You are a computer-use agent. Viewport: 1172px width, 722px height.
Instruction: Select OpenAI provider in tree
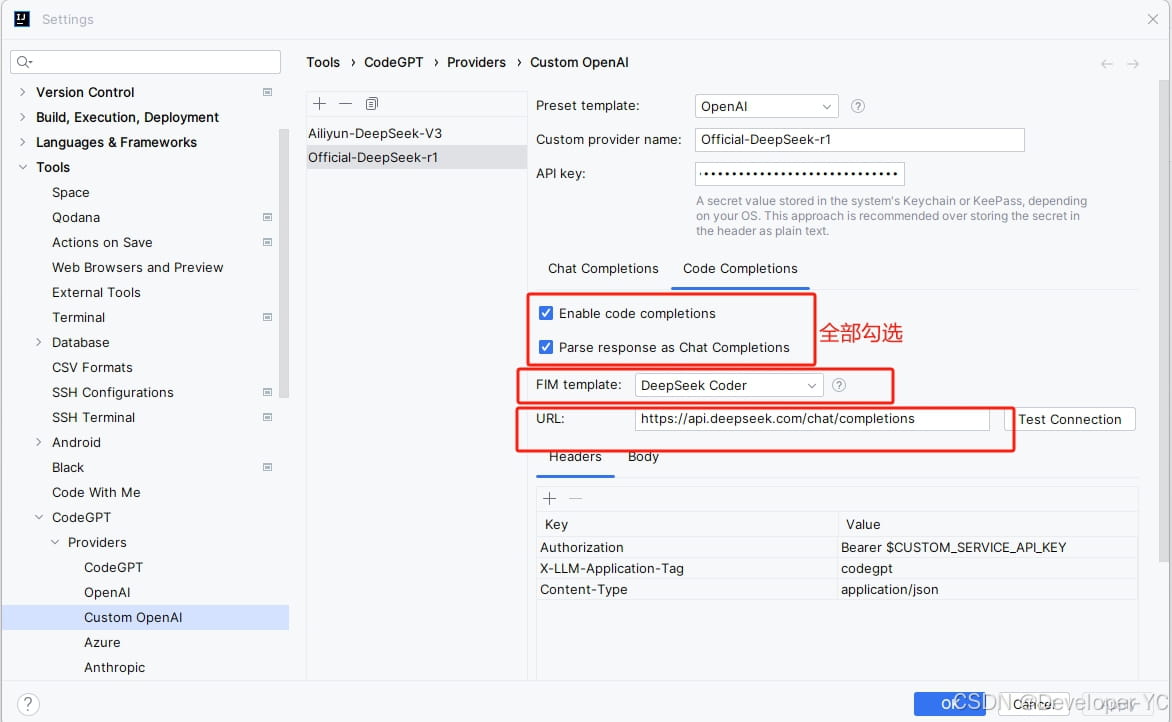(107, 593)
